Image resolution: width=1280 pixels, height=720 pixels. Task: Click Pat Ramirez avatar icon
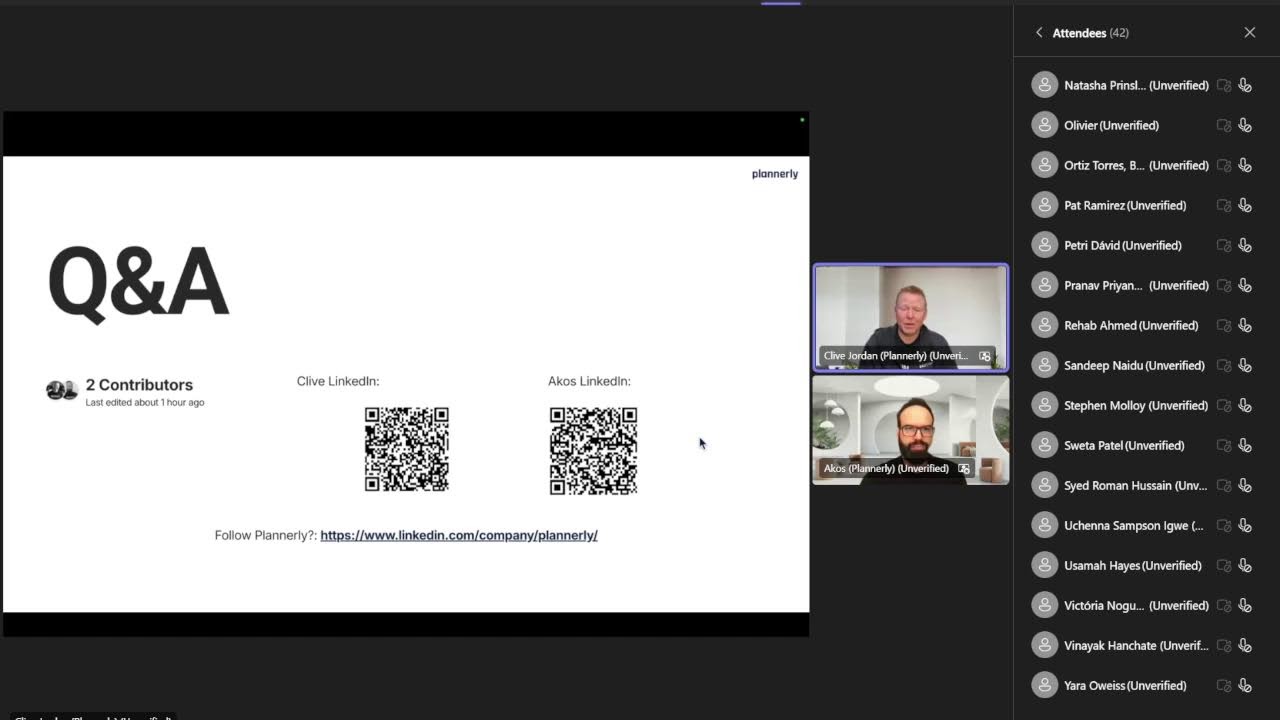click(1045, 205)
